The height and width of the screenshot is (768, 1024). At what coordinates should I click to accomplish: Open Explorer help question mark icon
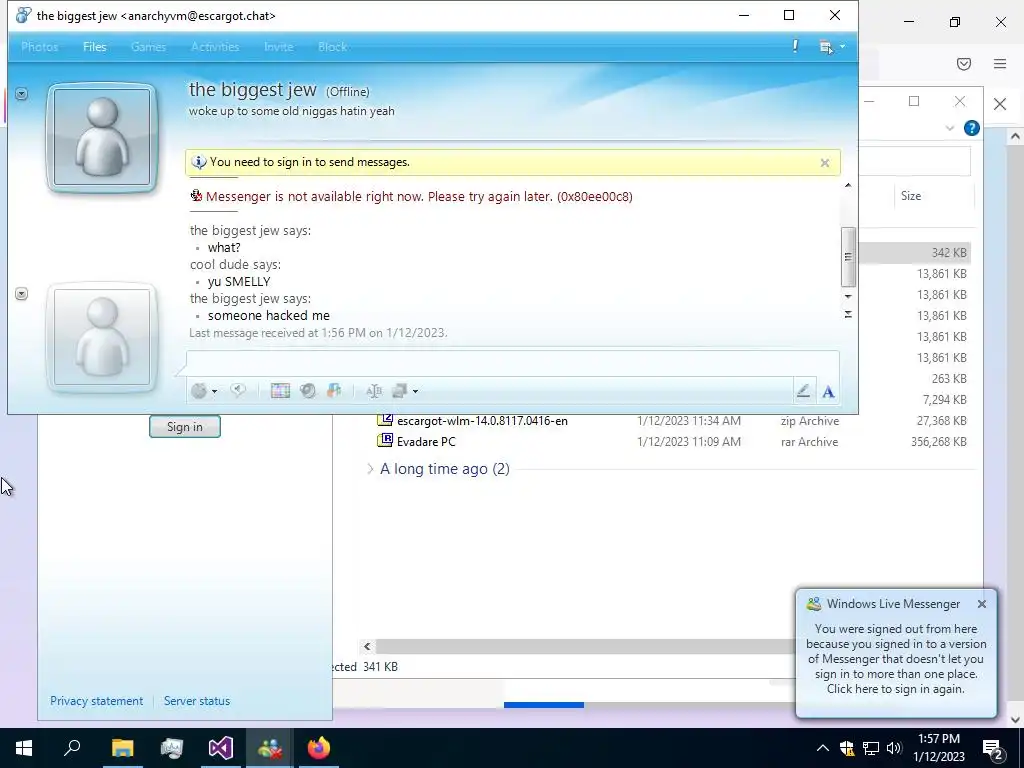pyautogui.click(x=972, y=128)
